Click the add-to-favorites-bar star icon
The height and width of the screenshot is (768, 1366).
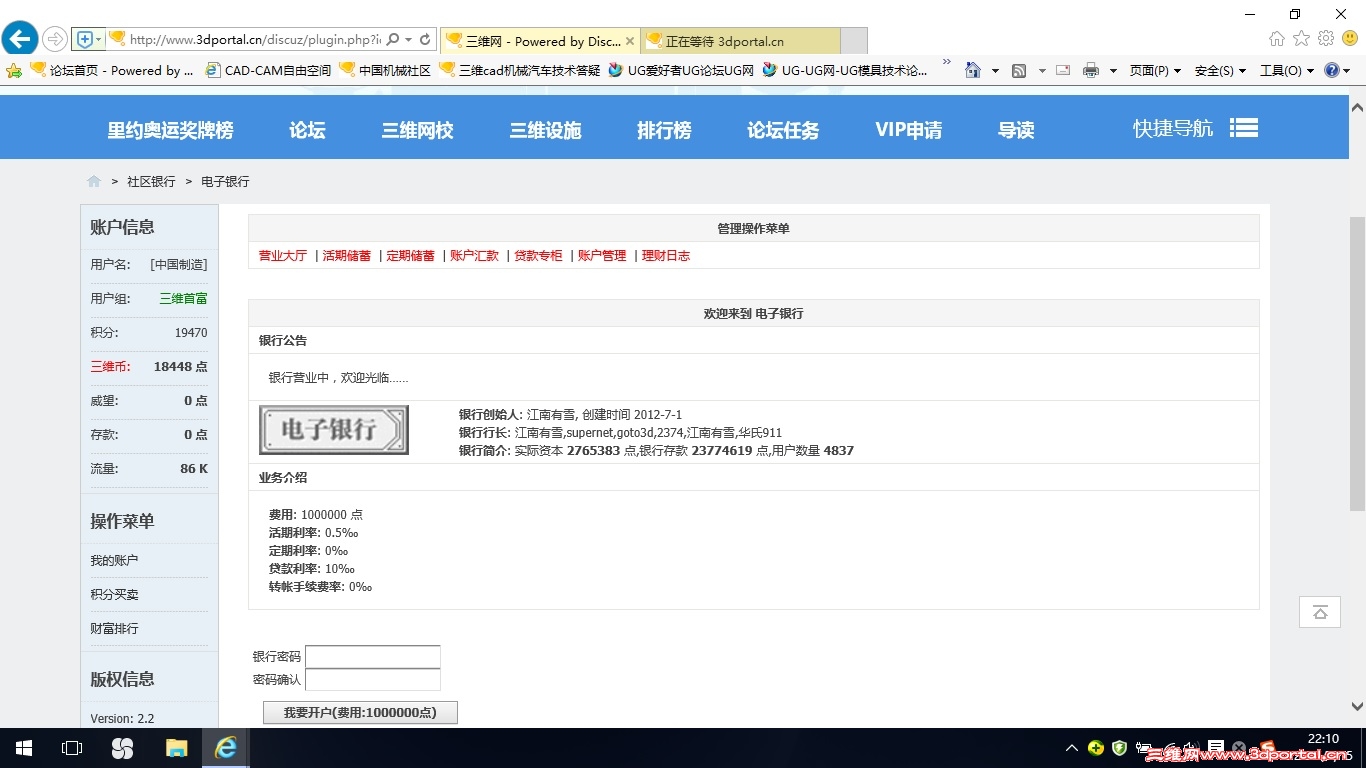point(14,71)
